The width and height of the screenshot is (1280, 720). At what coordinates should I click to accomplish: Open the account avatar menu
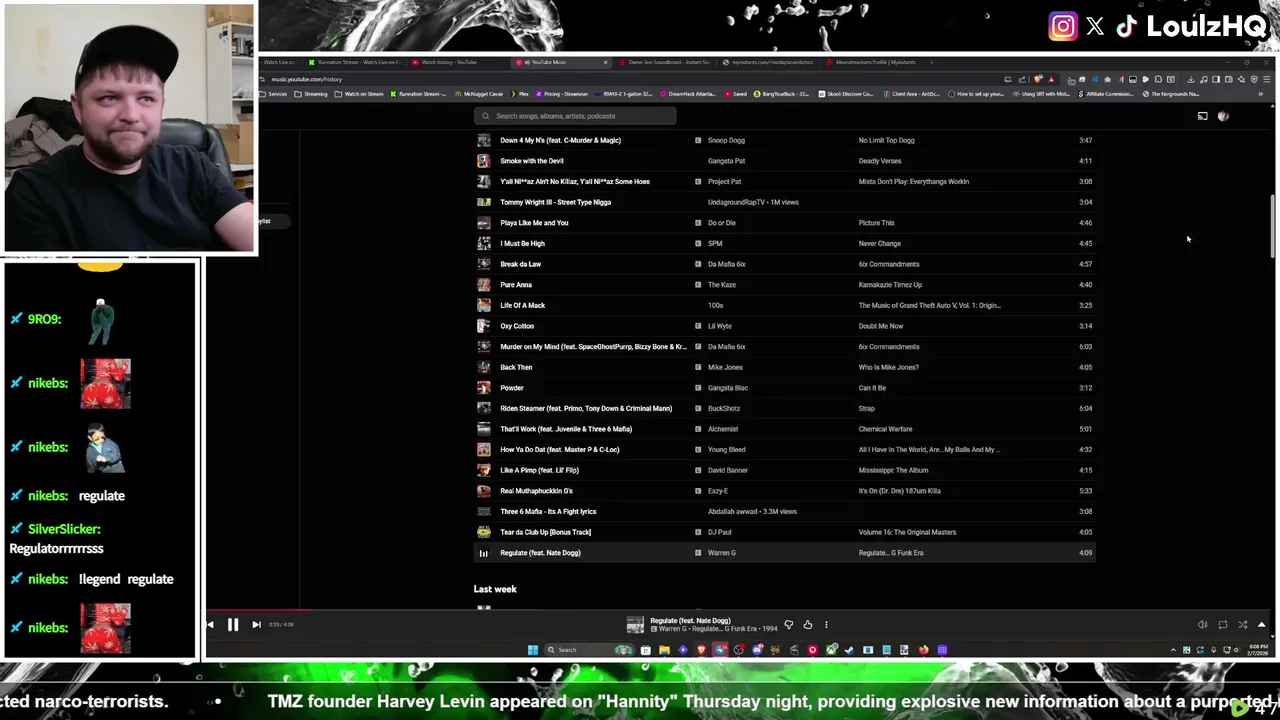pos(1223,116)
